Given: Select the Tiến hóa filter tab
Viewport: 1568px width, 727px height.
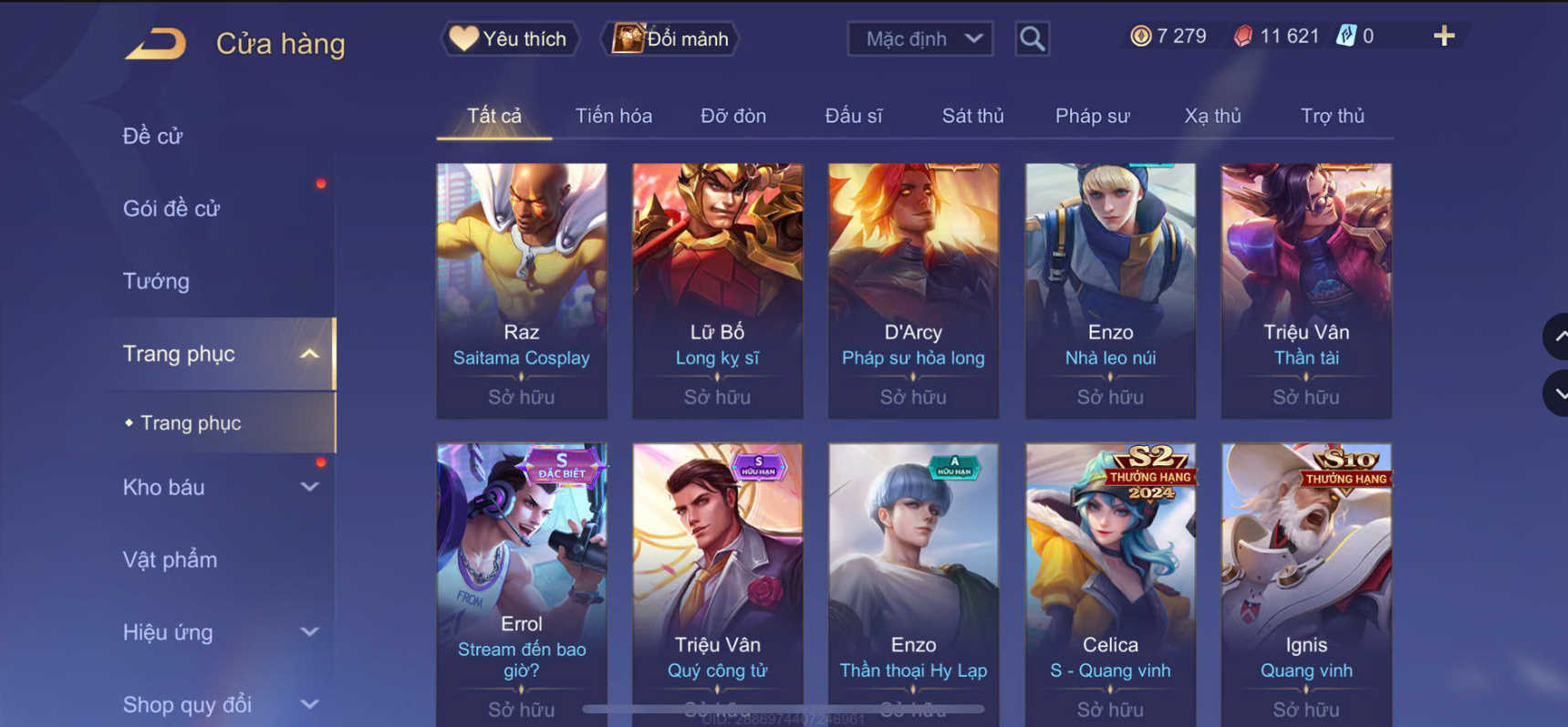Looking at the screenshot, I should 613,116.
